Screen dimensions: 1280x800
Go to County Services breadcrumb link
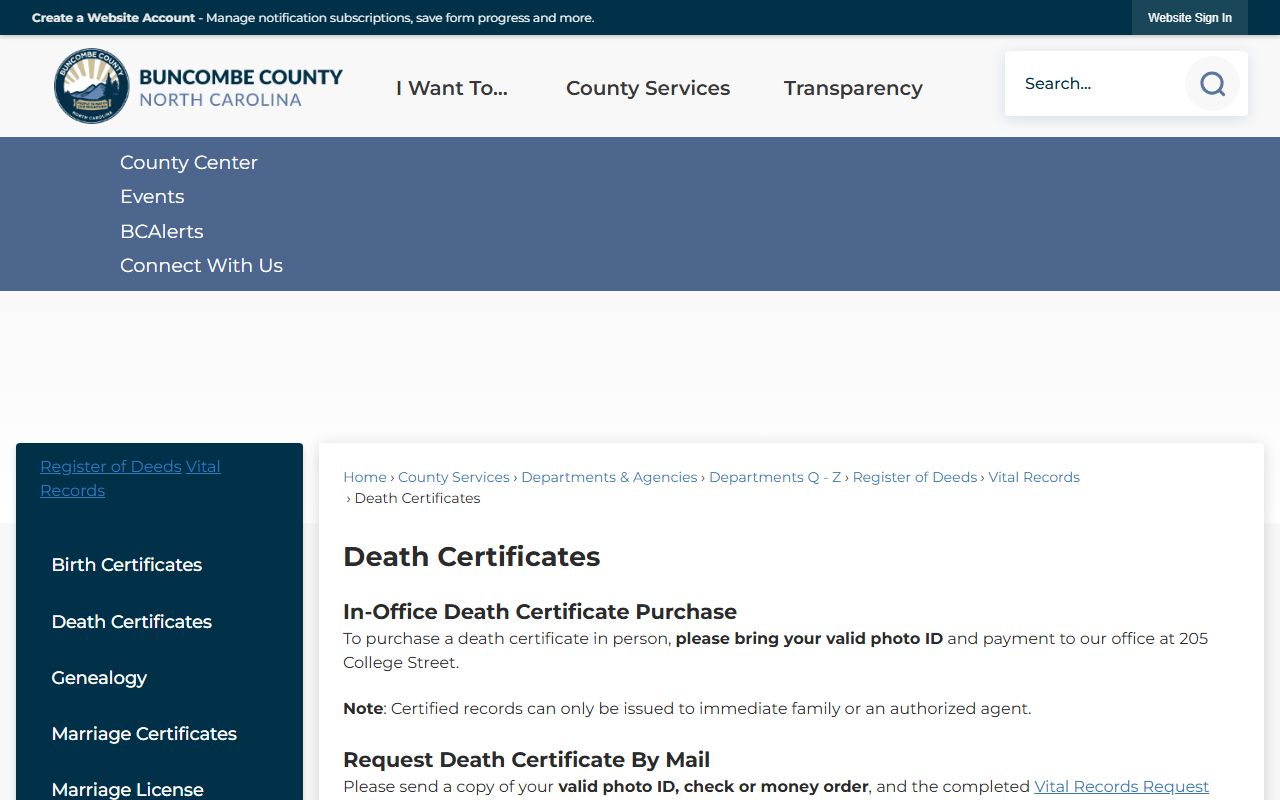(454, 478)
